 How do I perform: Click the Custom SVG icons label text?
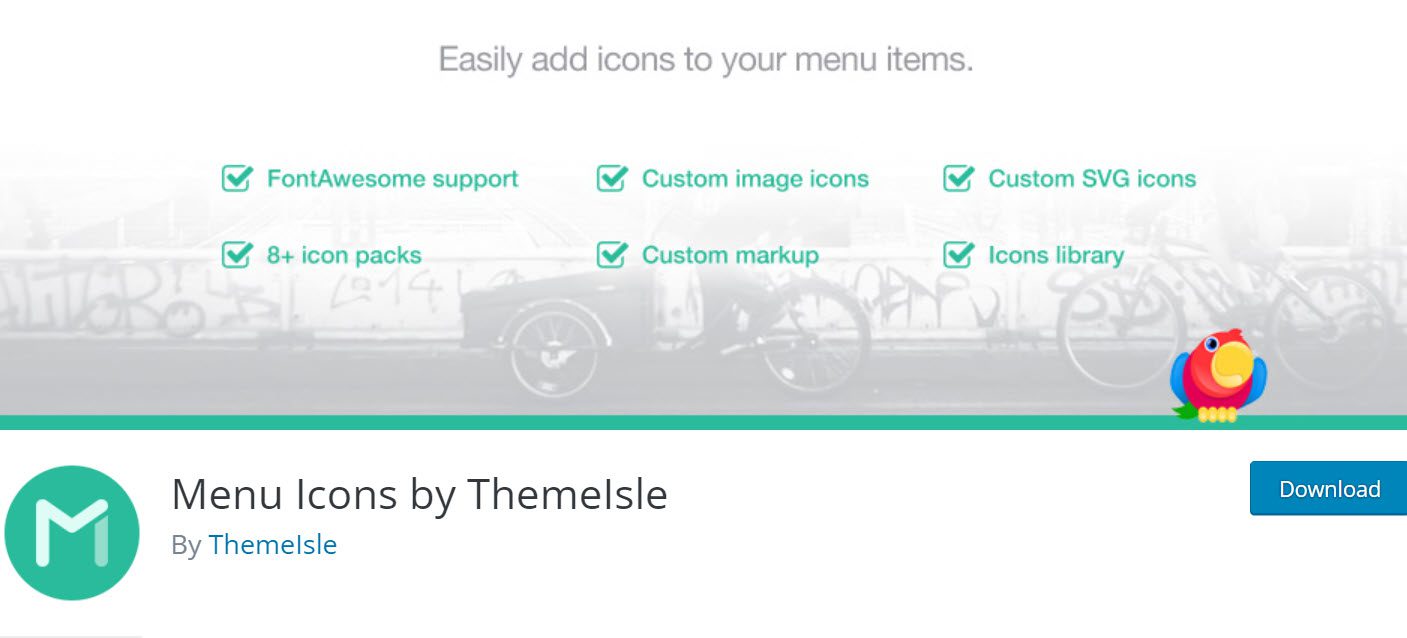[x=1092, y=179]
